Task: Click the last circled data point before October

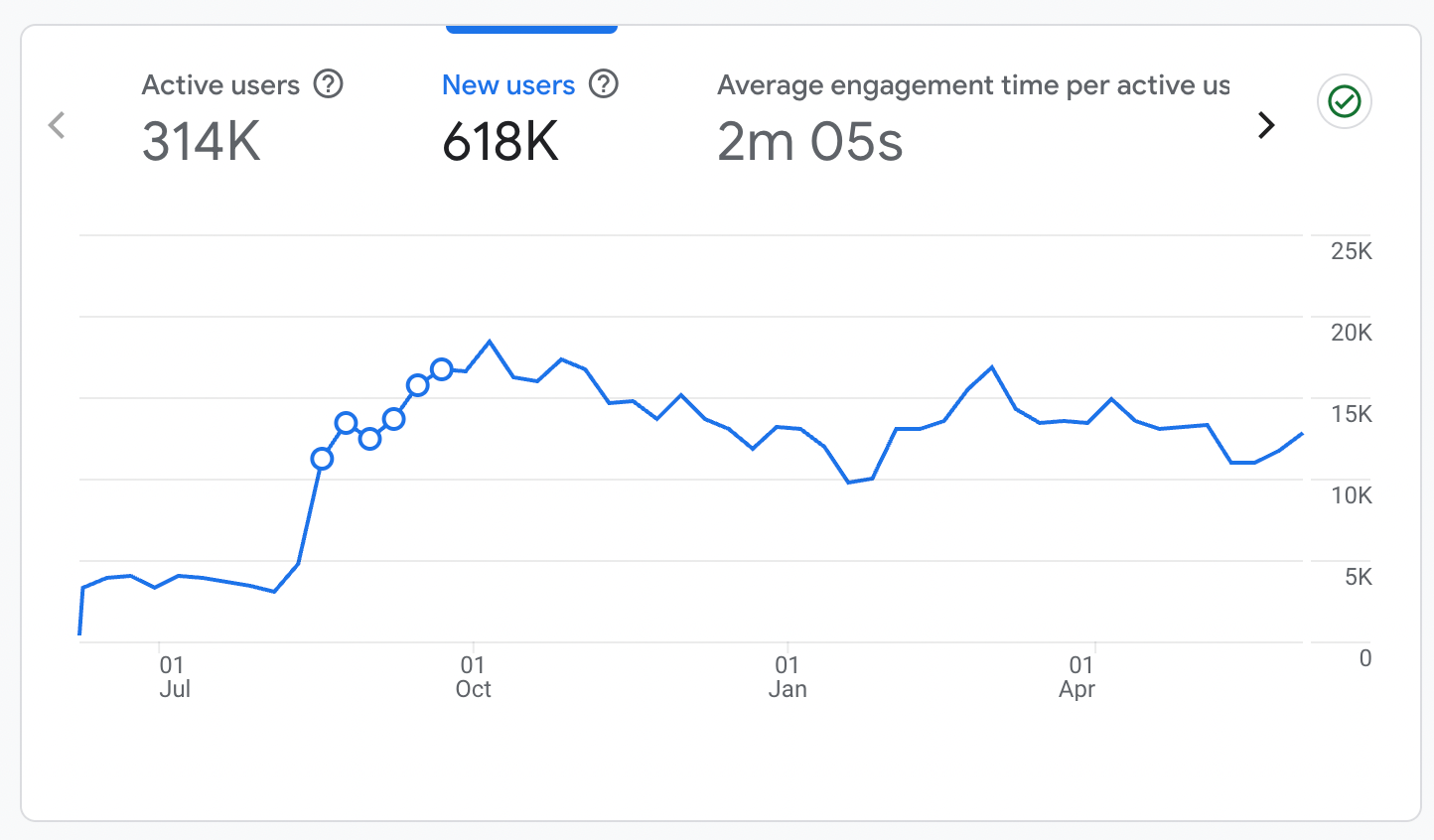Action: 442,369
